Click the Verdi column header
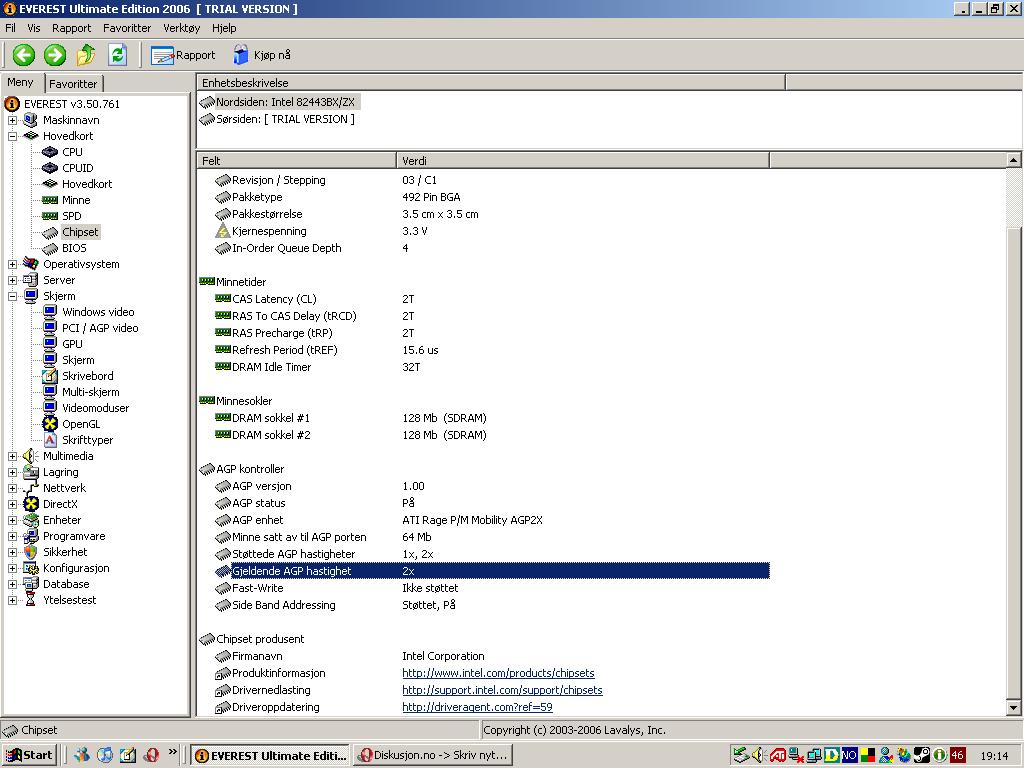 click(583, 161)
